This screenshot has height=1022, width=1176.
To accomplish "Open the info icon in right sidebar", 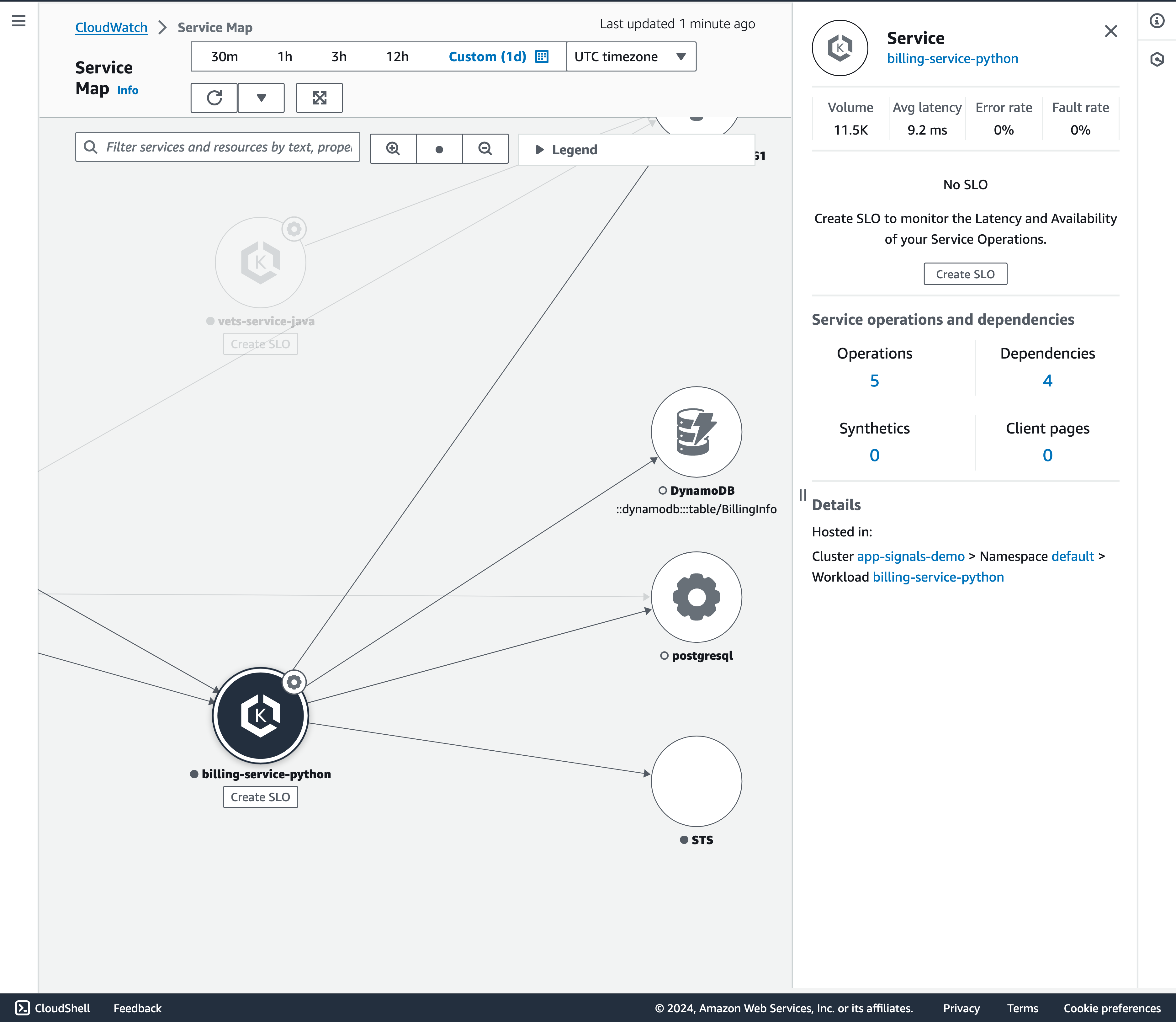I will pos(1157,21).
